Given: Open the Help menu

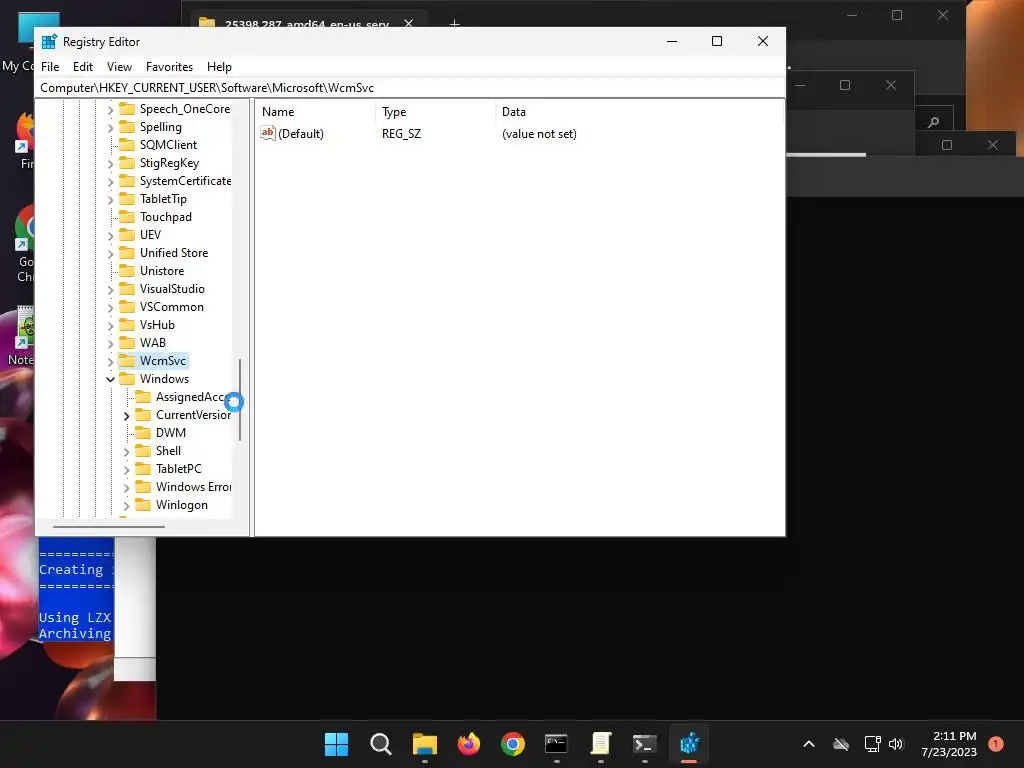Looking at the screenshot, I should click(219, 67).
